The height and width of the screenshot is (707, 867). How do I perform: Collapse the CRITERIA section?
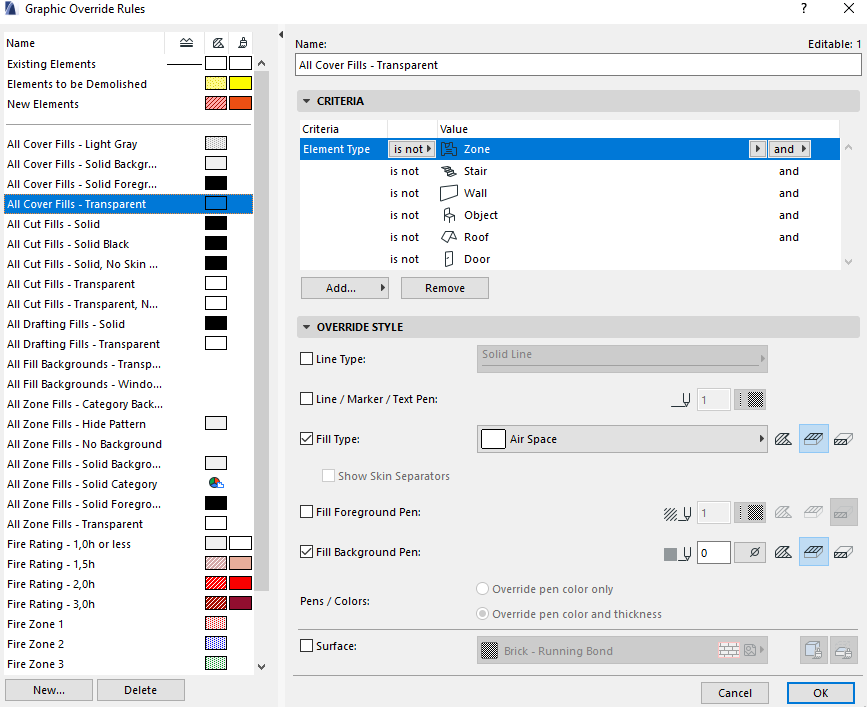point(306,101)
